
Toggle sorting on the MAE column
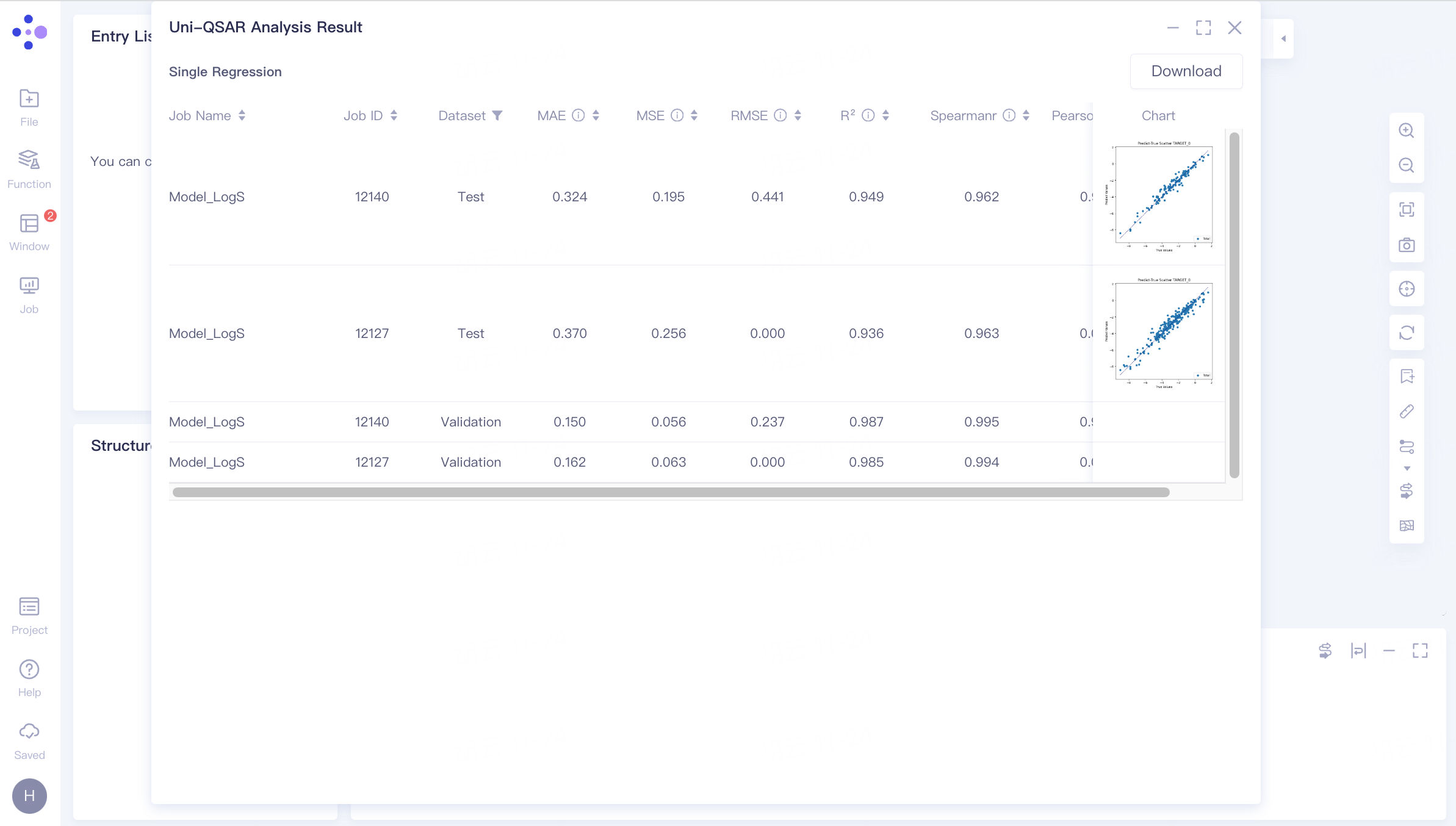(x=595, y=115)
